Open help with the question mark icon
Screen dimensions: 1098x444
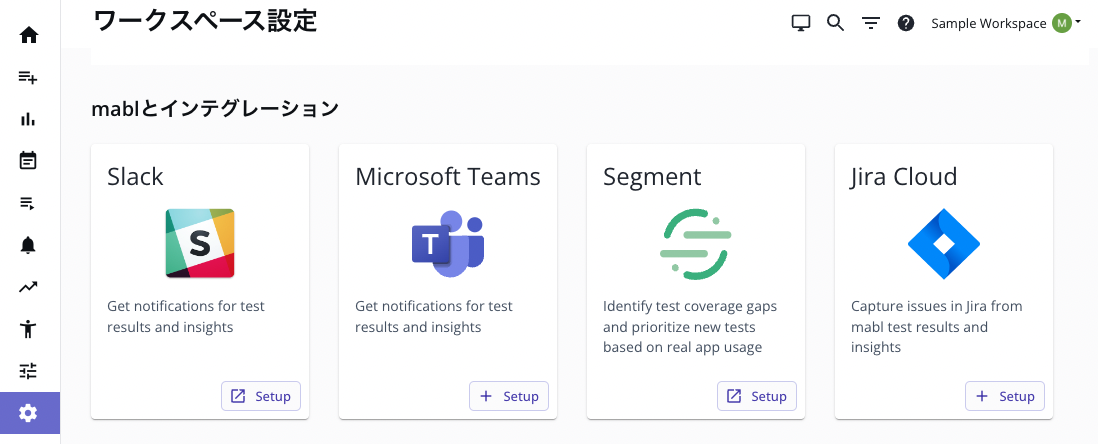tap(906, 23)
